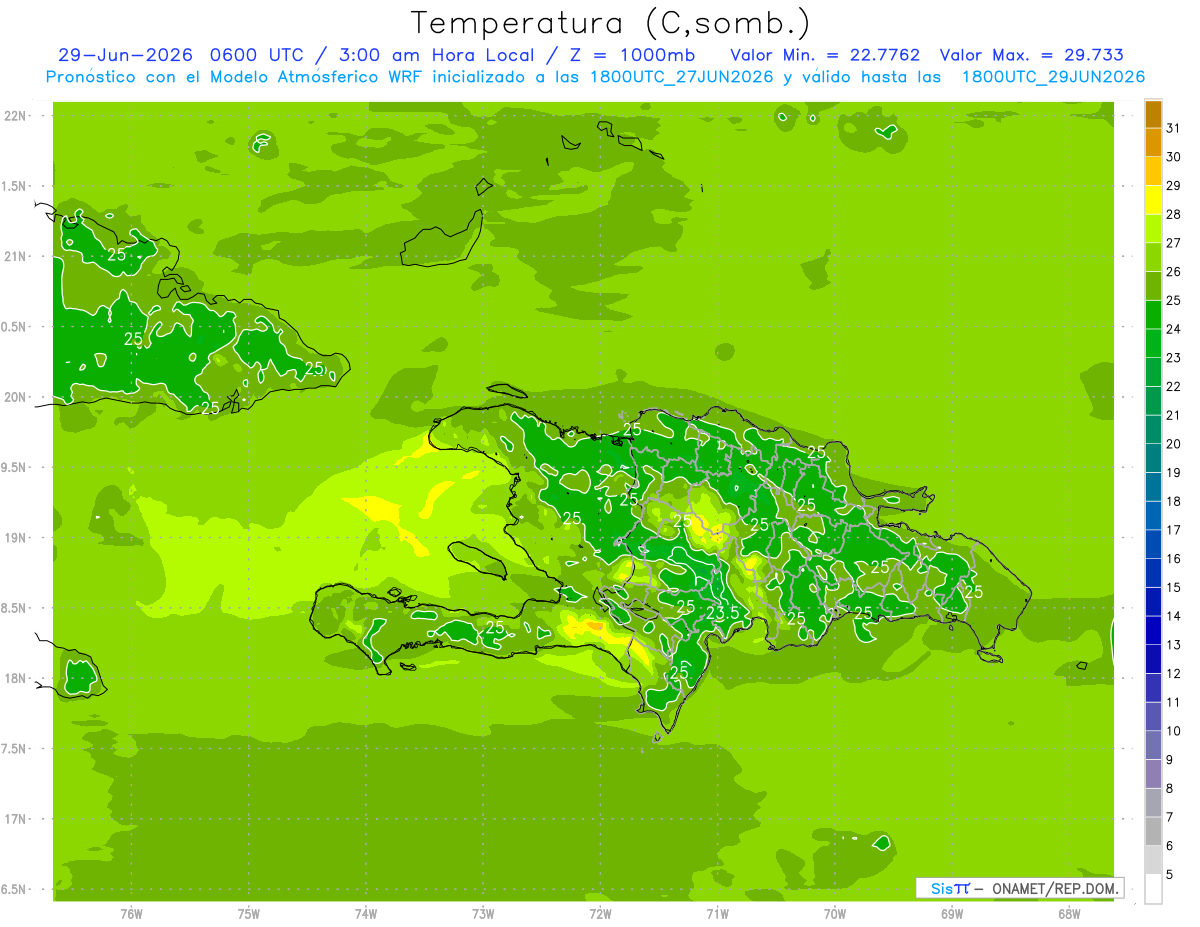
Task: Click the '21N' latitude label
Action: (x=16, y=256)
